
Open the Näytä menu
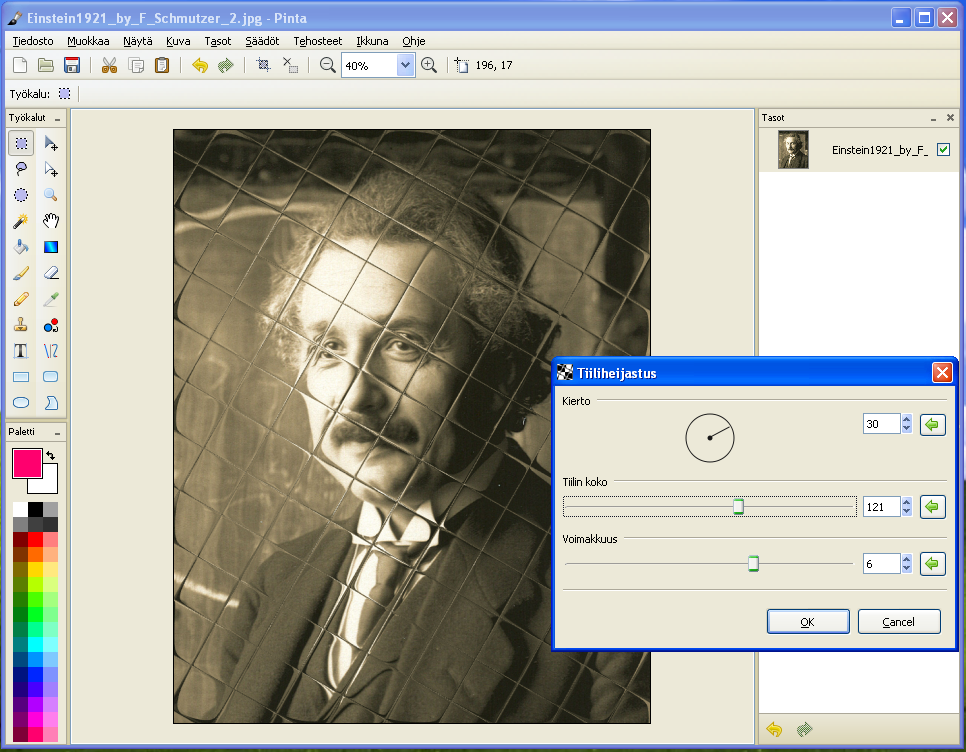[x=137, y=41]
